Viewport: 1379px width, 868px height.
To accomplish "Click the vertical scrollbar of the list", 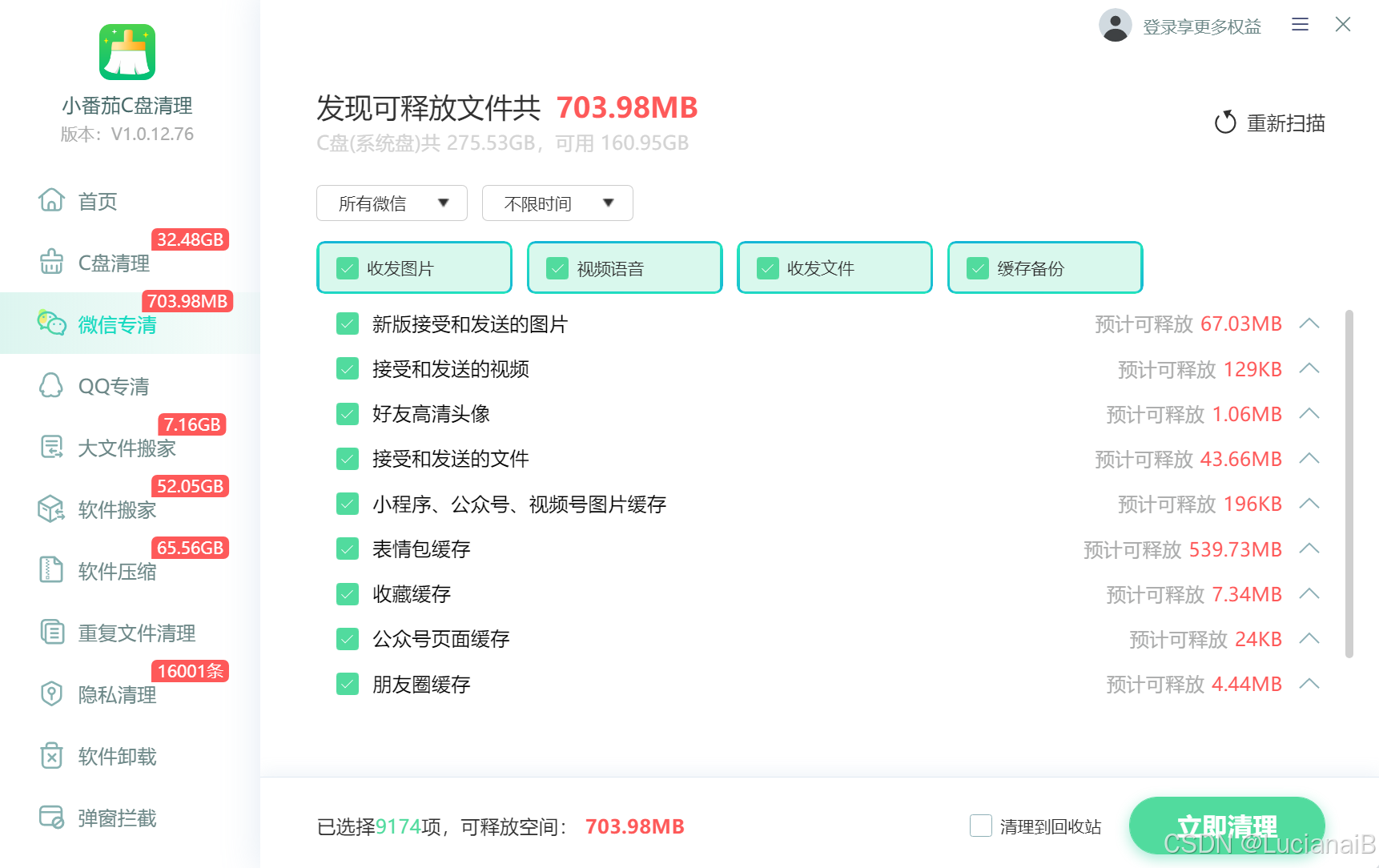I will (x=1349, y=484).
